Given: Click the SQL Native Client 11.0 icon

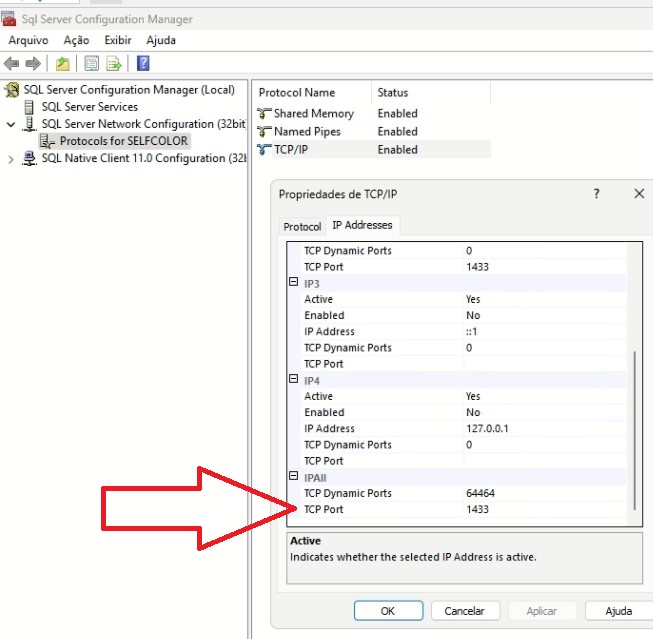Looking at the screenshot, I should [x=29, y=158].
